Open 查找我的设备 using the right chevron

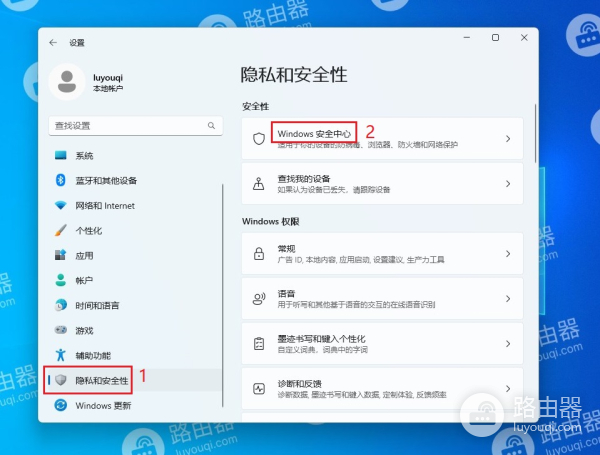(508, 184)
